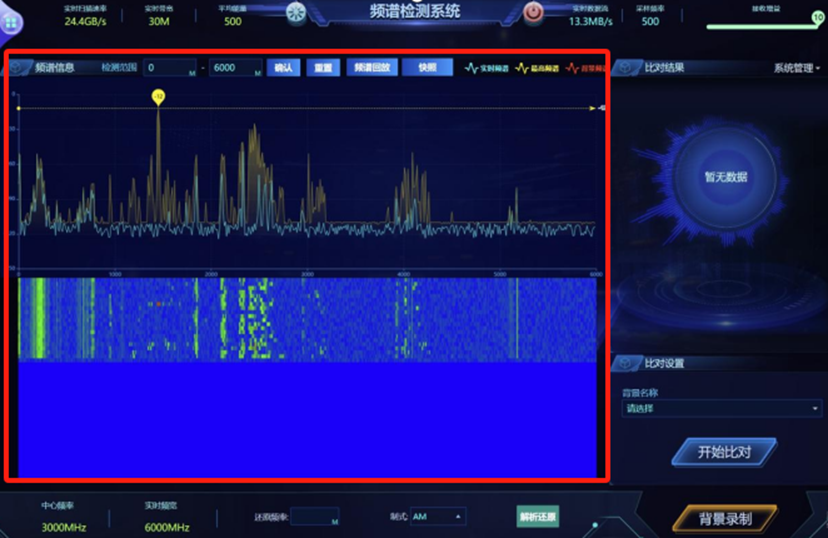Click the 确认 button
The image size is (828, 538).
click(x=284, y=68)
